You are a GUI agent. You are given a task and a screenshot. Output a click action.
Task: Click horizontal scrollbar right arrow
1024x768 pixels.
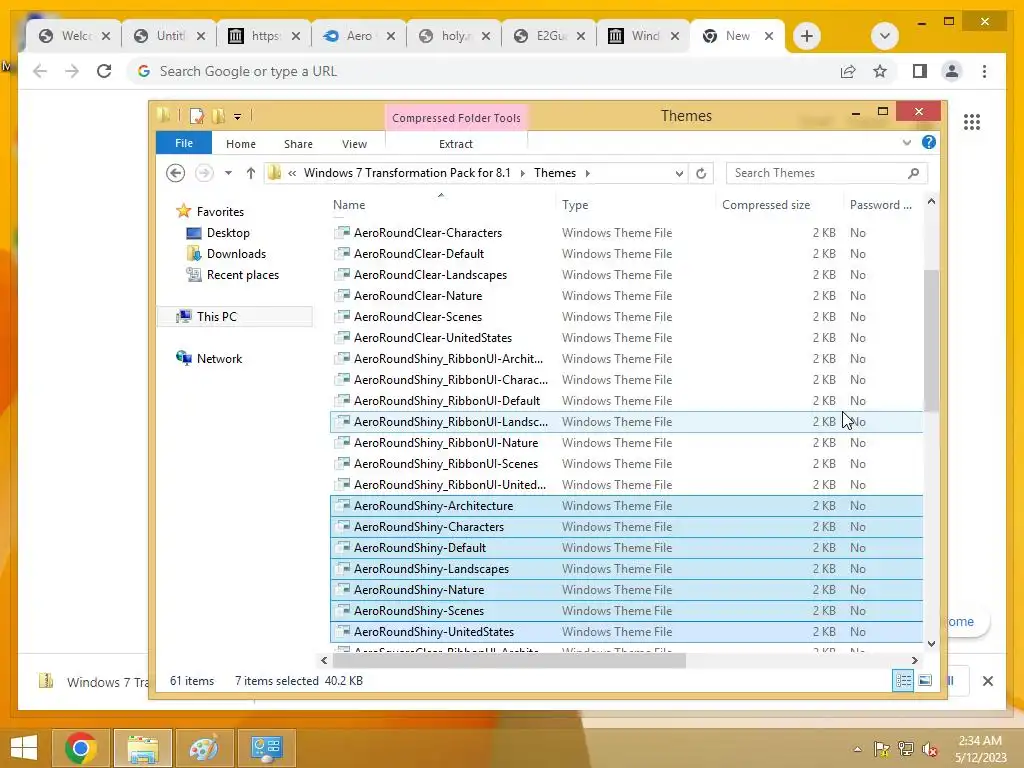click(x=914, y=660)
